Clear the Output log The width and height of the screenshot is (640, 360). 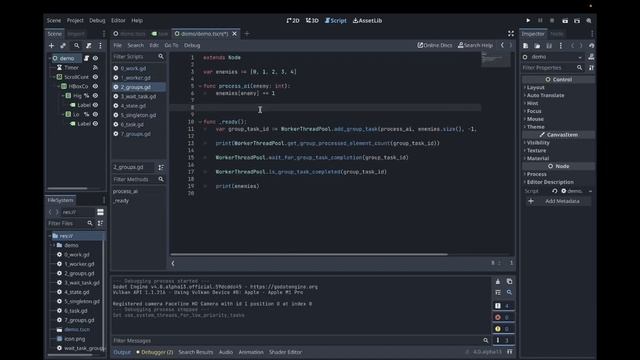point(498,282)
